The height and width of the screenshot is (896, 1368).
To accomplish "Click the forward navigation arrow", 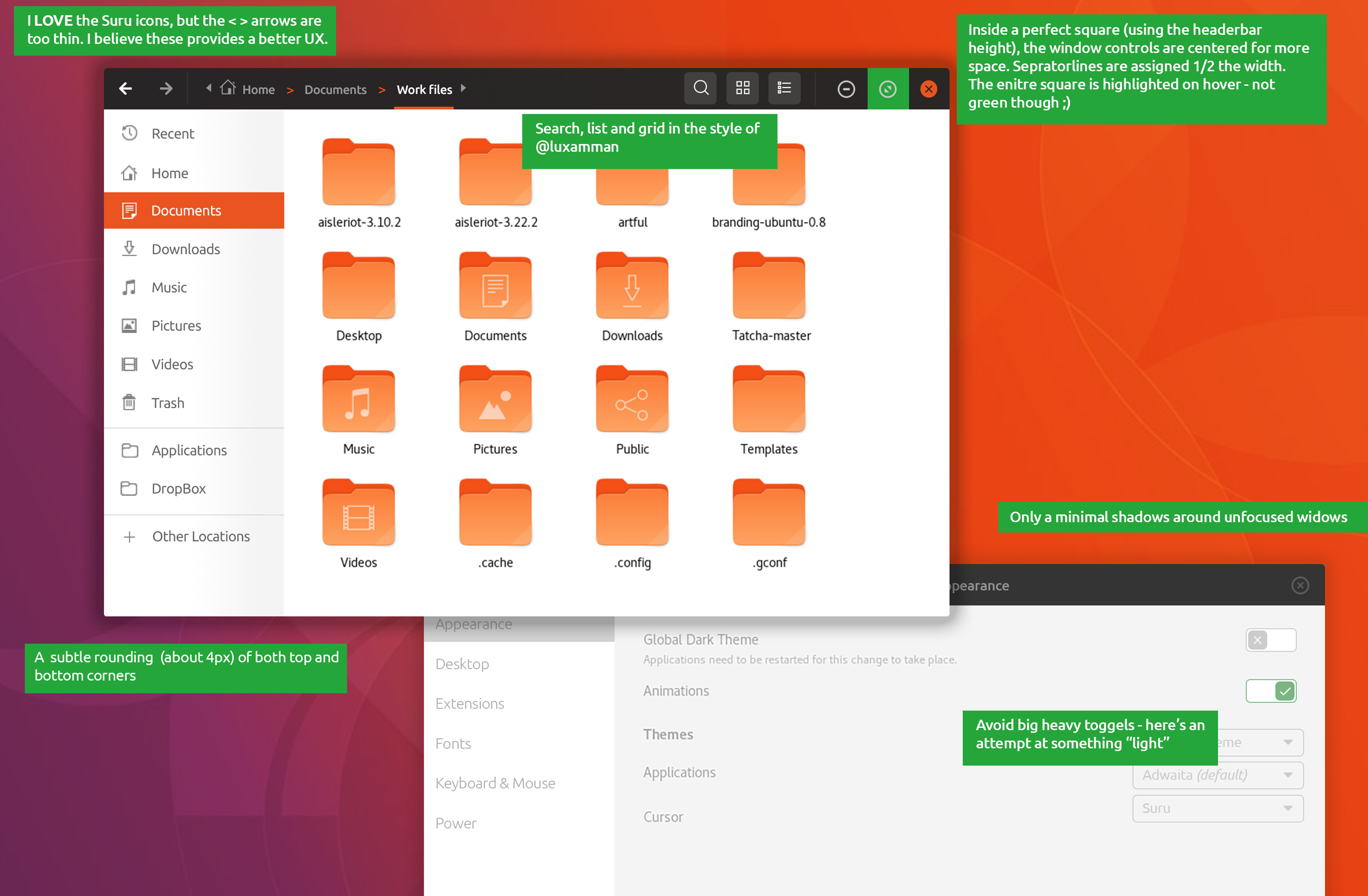I will point(166,89).
